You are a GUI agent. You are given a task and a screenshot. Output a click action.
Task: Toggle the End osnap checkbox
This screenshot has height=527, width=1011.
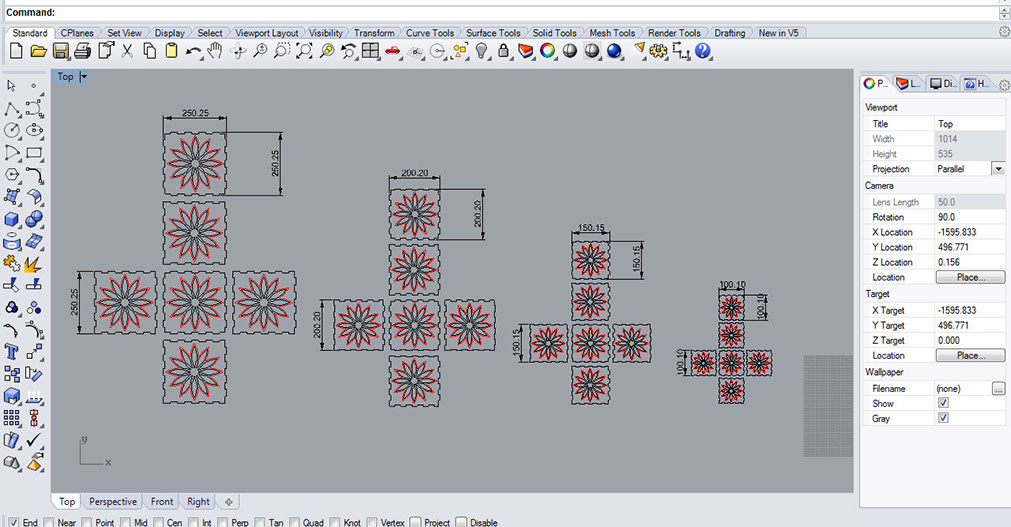(x=14, y=522)
